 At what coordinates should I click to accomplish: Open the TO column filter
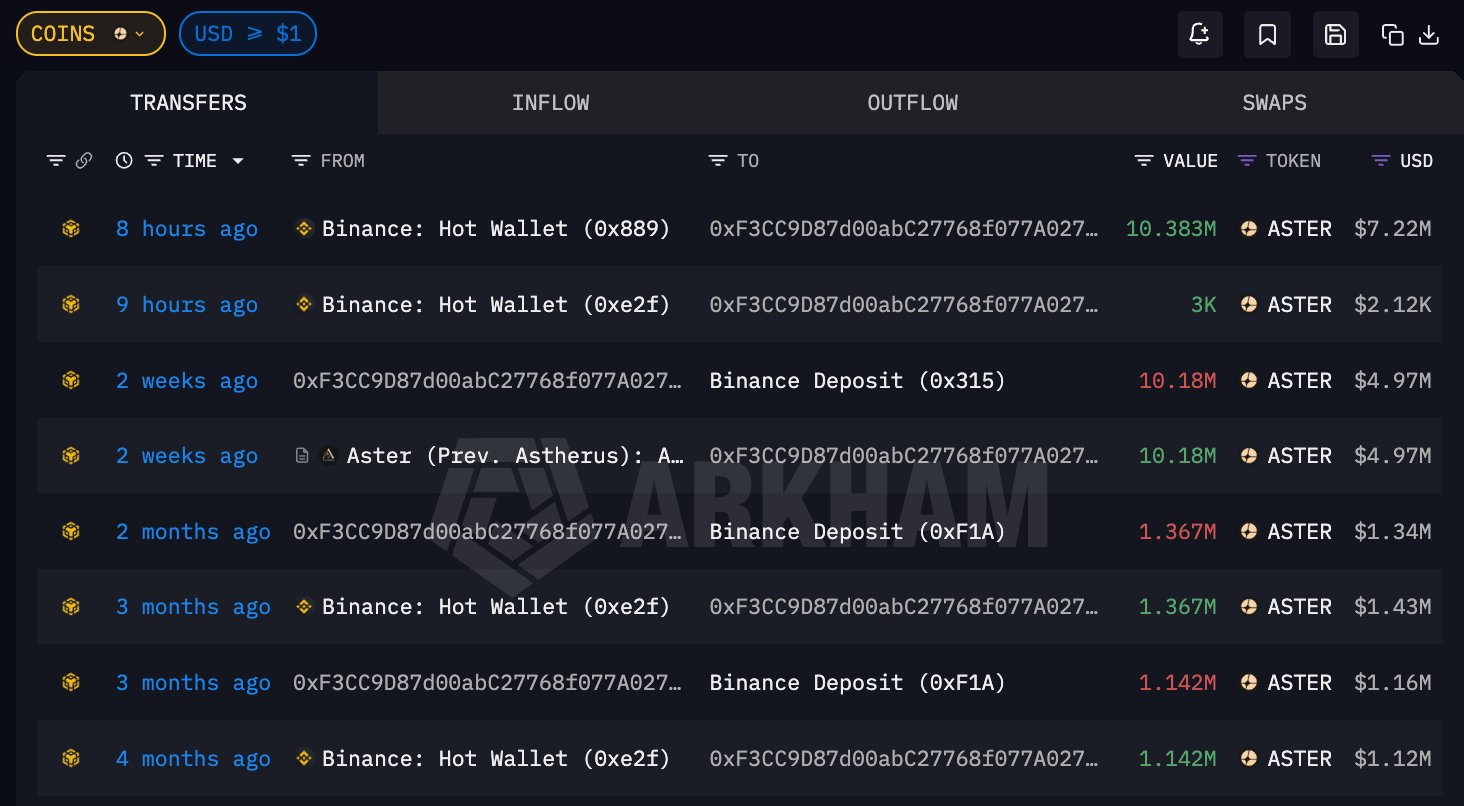tap(717, 160)
